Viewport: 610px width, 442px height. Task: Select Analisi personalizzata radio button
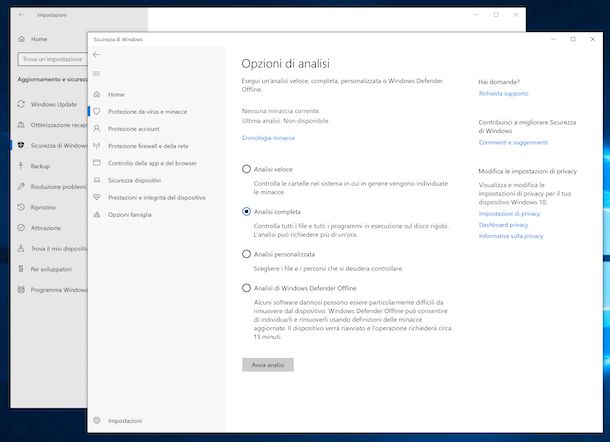[246, 254]
